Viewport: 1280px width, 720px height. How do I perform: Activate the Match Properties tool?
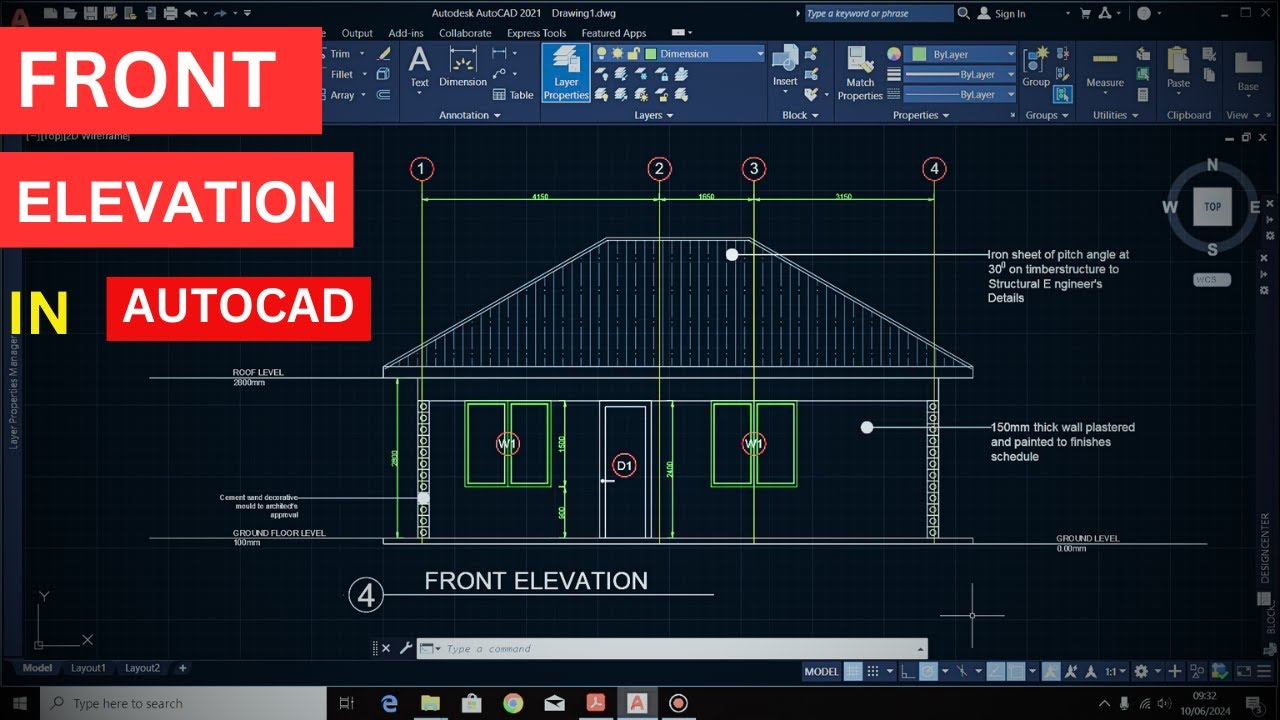point(860,73)
